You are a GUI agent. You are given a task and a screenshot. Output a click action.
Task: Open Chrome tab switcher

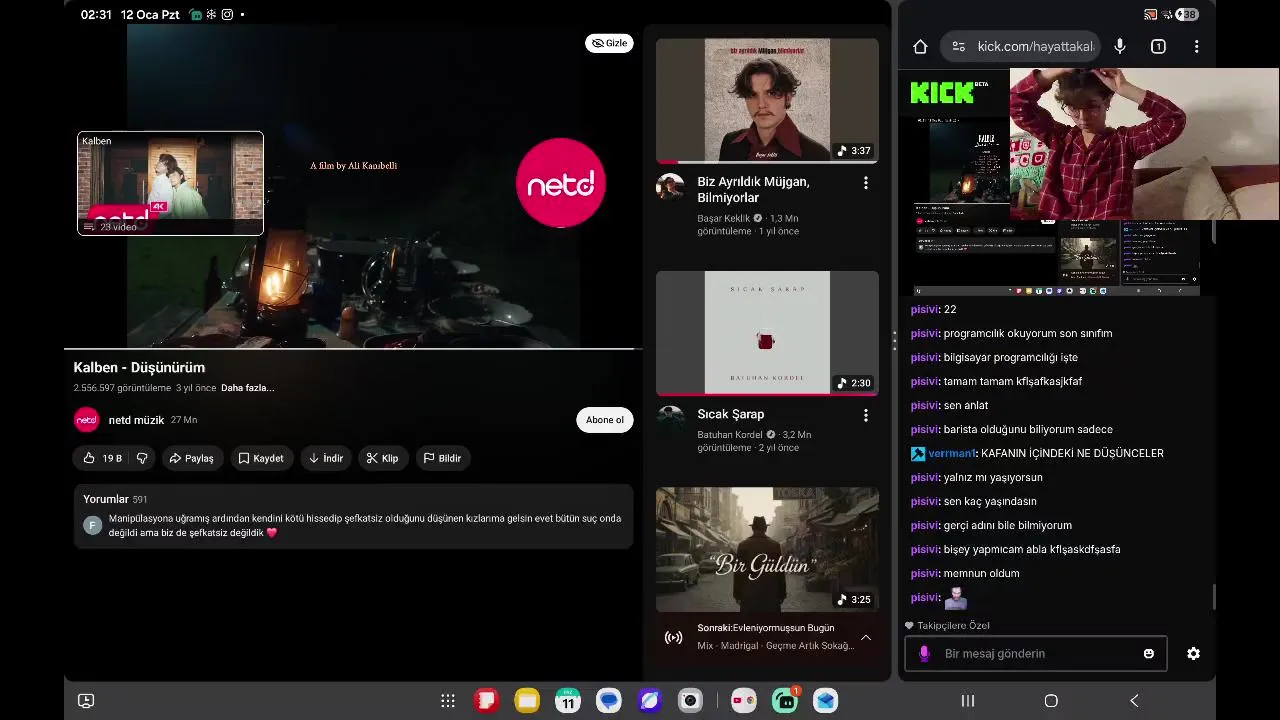tap(1158, 46)
